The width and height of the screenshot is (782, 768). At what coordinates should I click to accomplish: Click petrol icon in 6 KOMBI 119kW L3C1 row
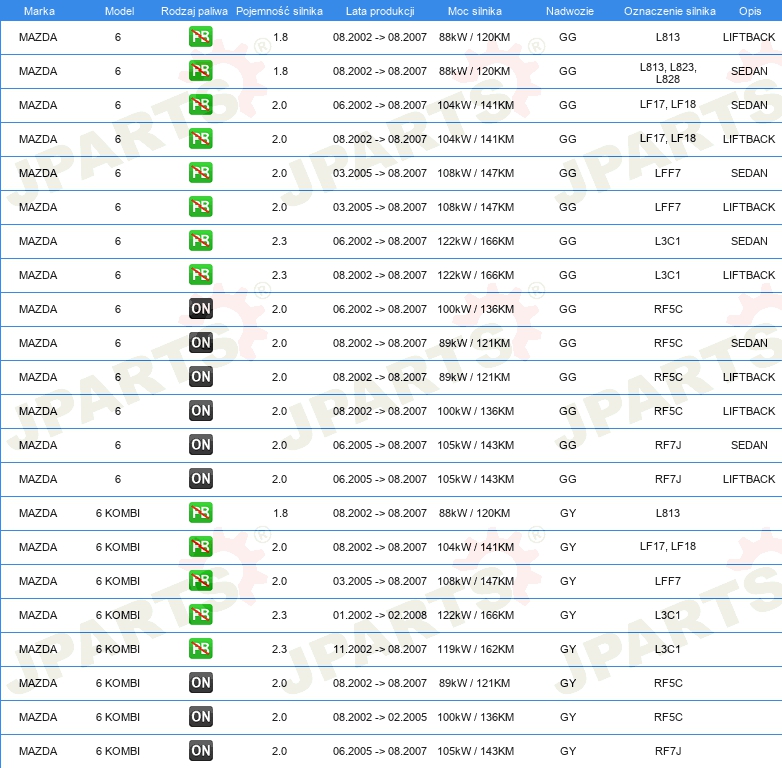(200, 649)
